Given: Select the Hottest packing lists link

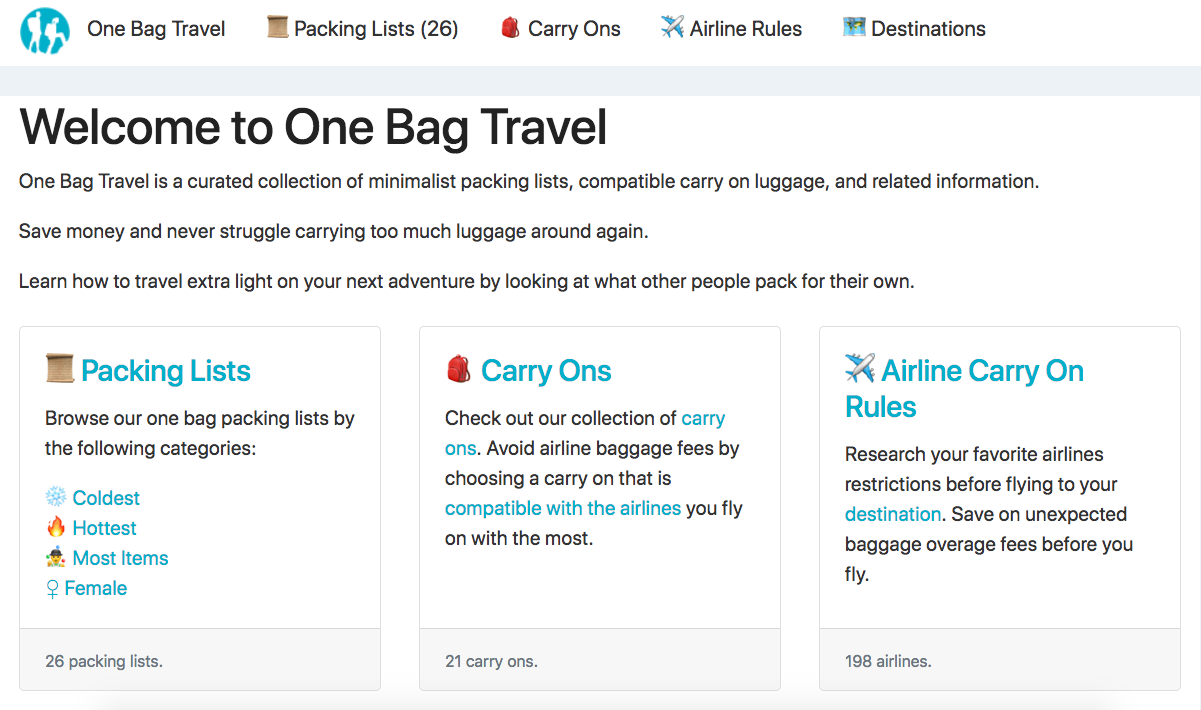Looking at the screenshot, I should (x=103, y=527).
